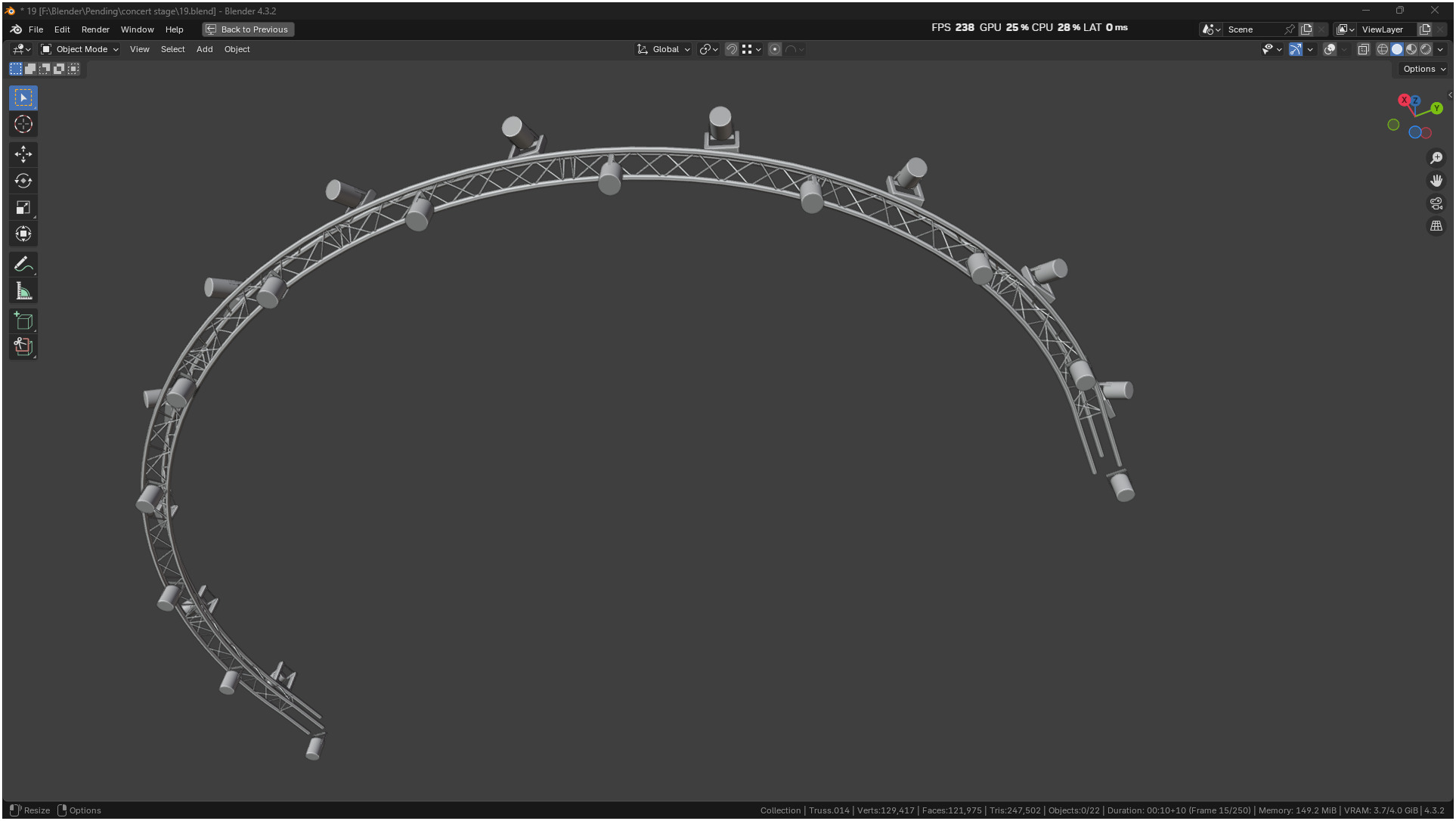Toggle snapping magnet

(731, 49)
